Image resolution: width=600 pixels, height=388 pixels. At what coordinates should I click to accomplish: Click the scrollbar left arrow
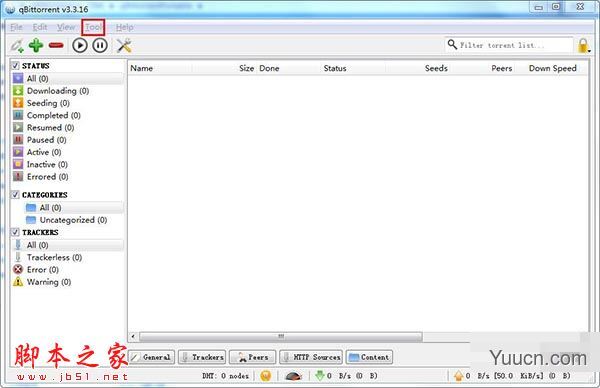point(133,336)
